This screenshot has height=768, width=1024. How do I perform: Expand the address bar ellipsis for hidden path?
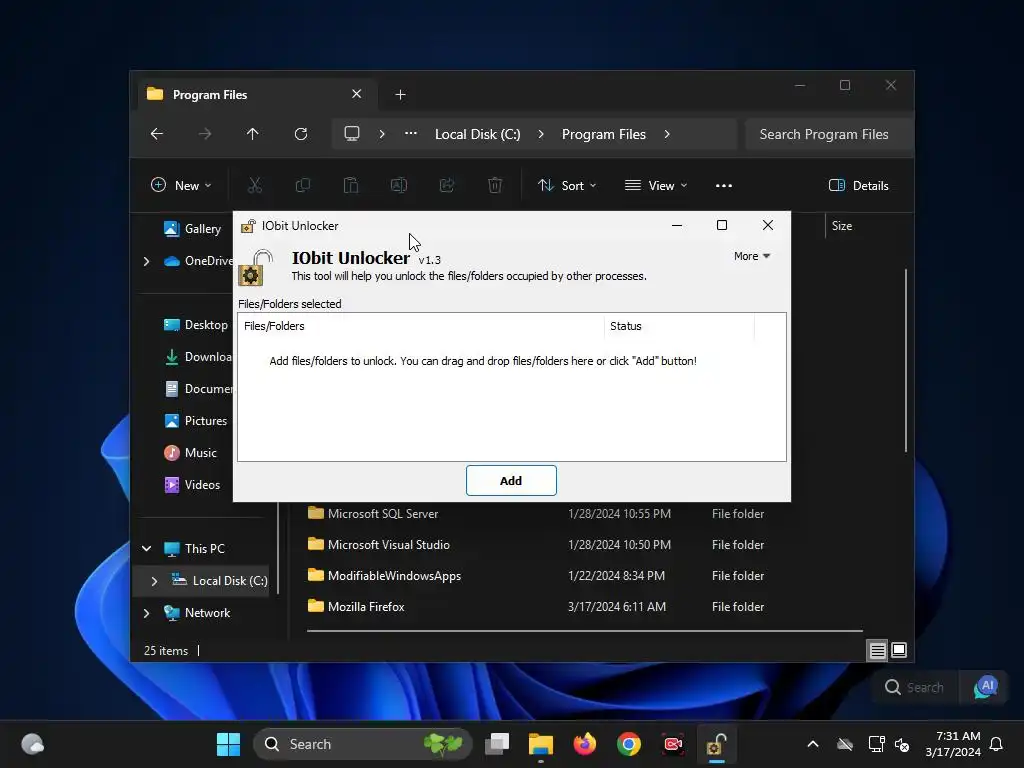[411, 133]
